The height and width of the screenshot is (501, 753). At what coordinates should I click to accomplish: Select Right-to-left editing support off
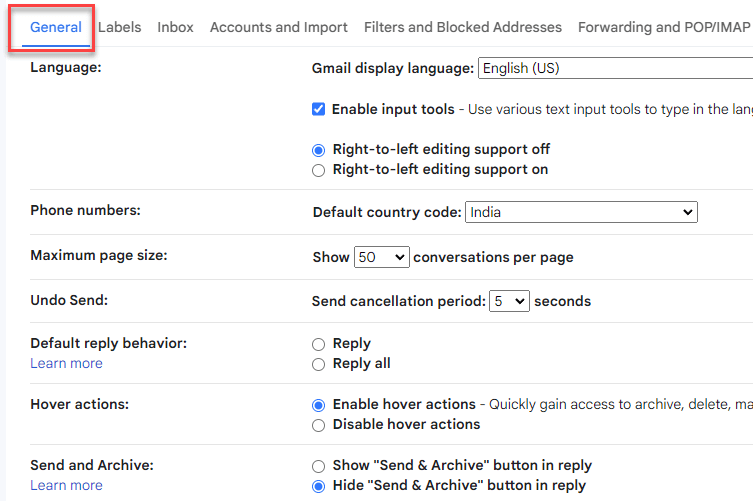pos(319,150)
